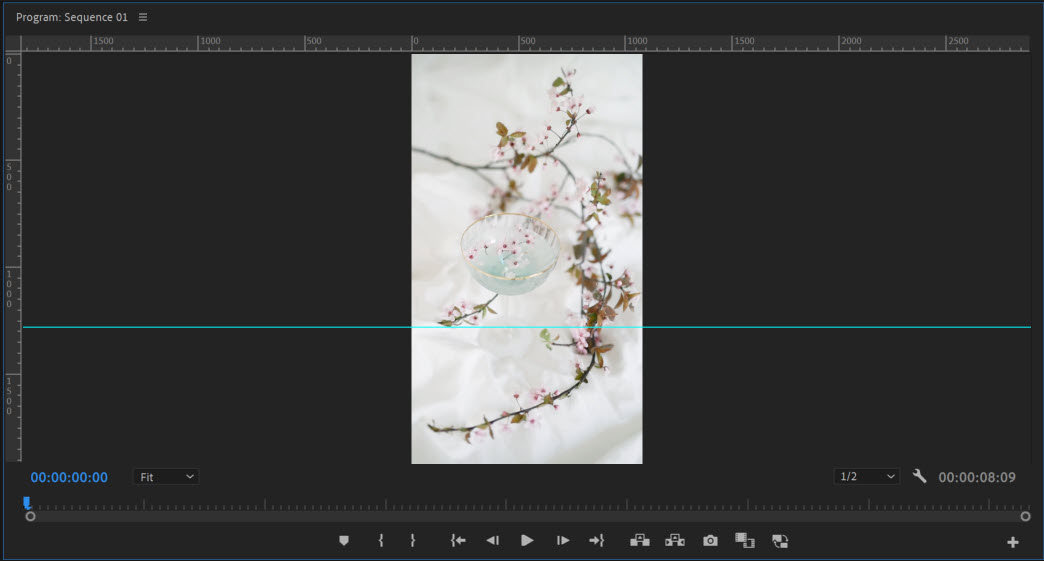Open the Program Sequence 01 panel menu
The width and height of the screenshot is (1044, 561).
click(x=142, y=17)
